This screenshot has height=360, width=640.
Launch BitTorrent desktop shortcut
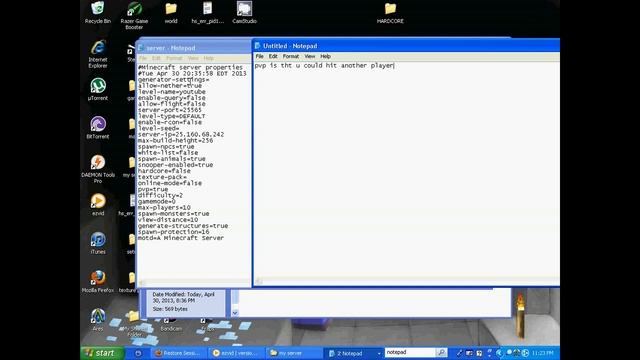[98, 127]
